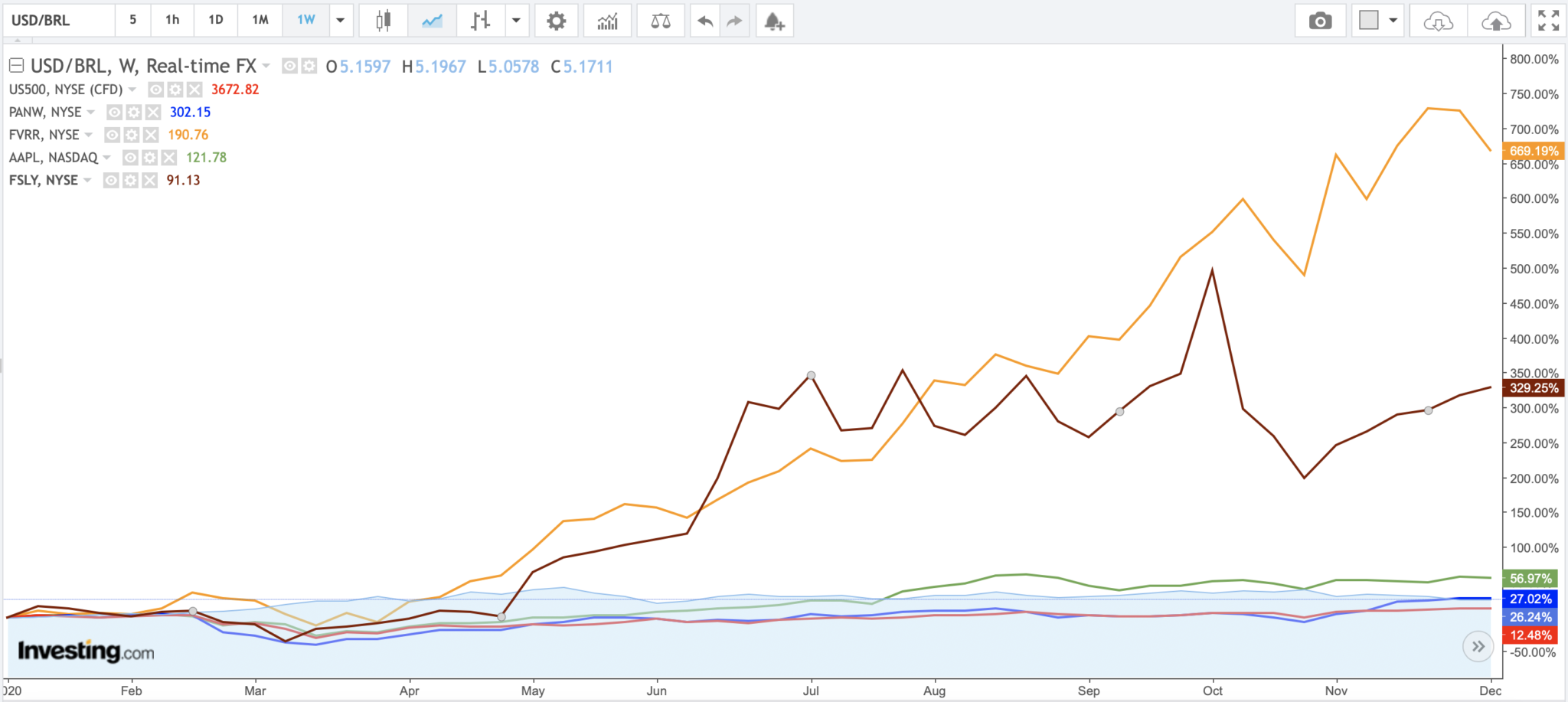Open format settings for USD/BRL series
This screenshot has height=702, width=1568.
pyautogui.click(x=309, y=66)
